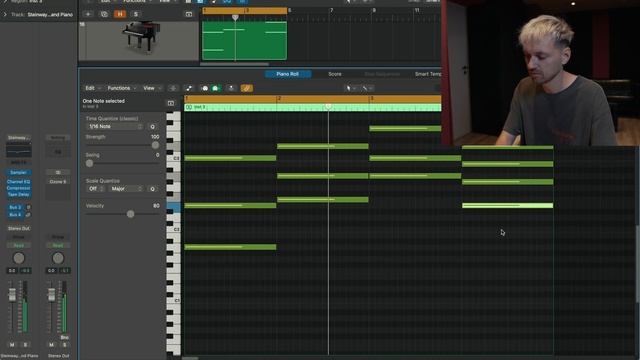
Task: Click the Swing value 0
Action: point(157,155)
